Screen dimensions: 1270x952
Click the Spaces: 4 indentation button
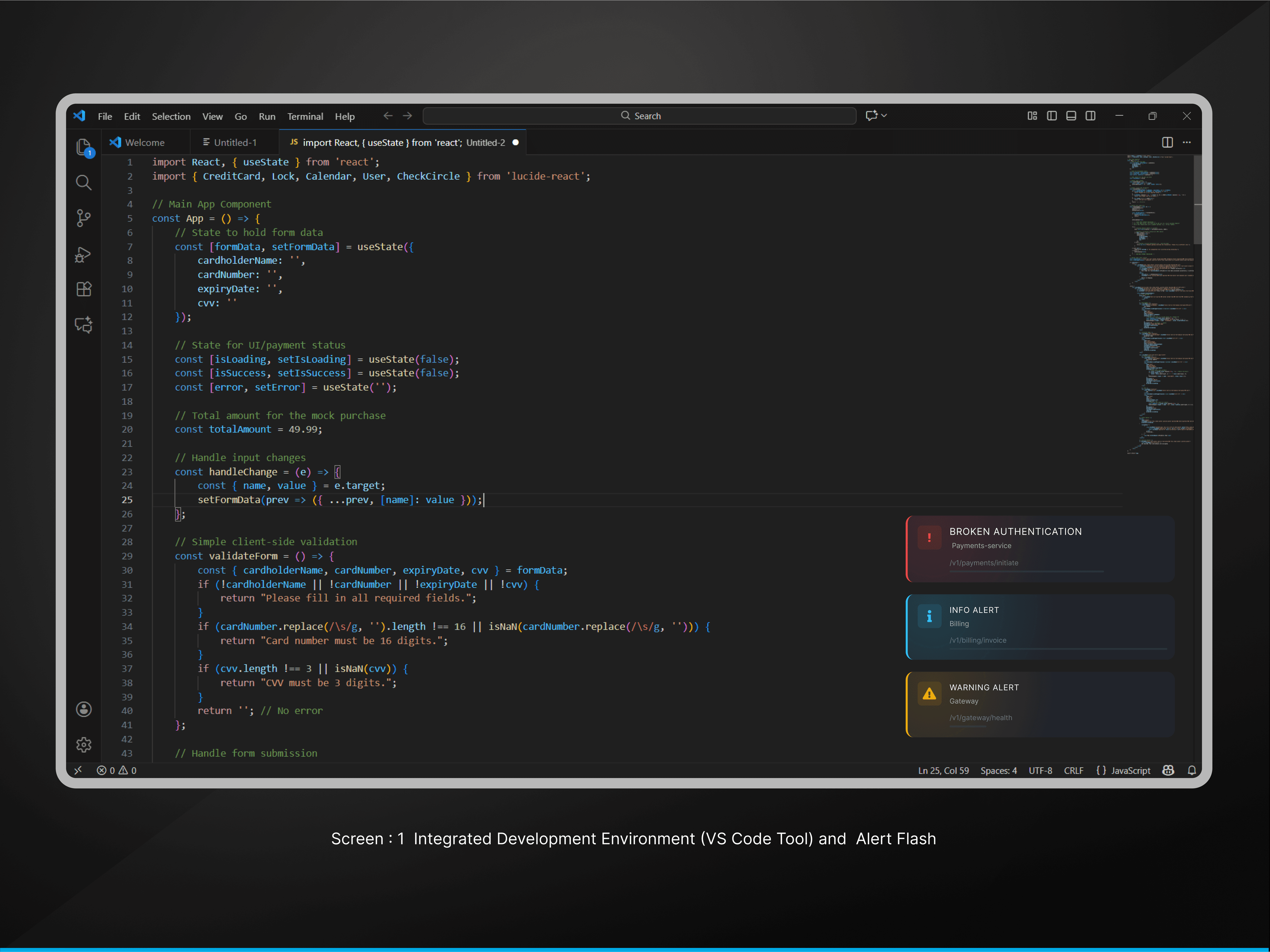(998, 771)
